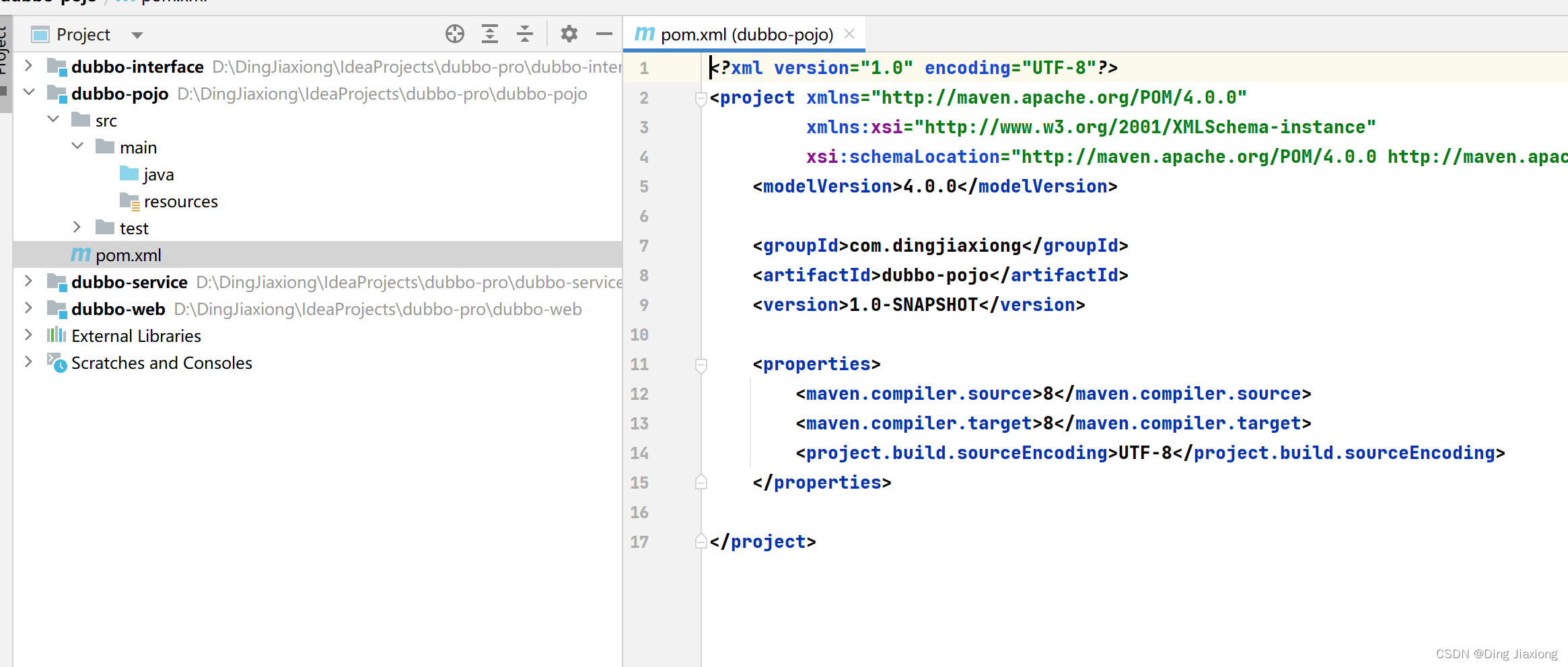Viewport: 1568px width, 667px height.
Task: Select the test folder
Action: click(318, 228)
